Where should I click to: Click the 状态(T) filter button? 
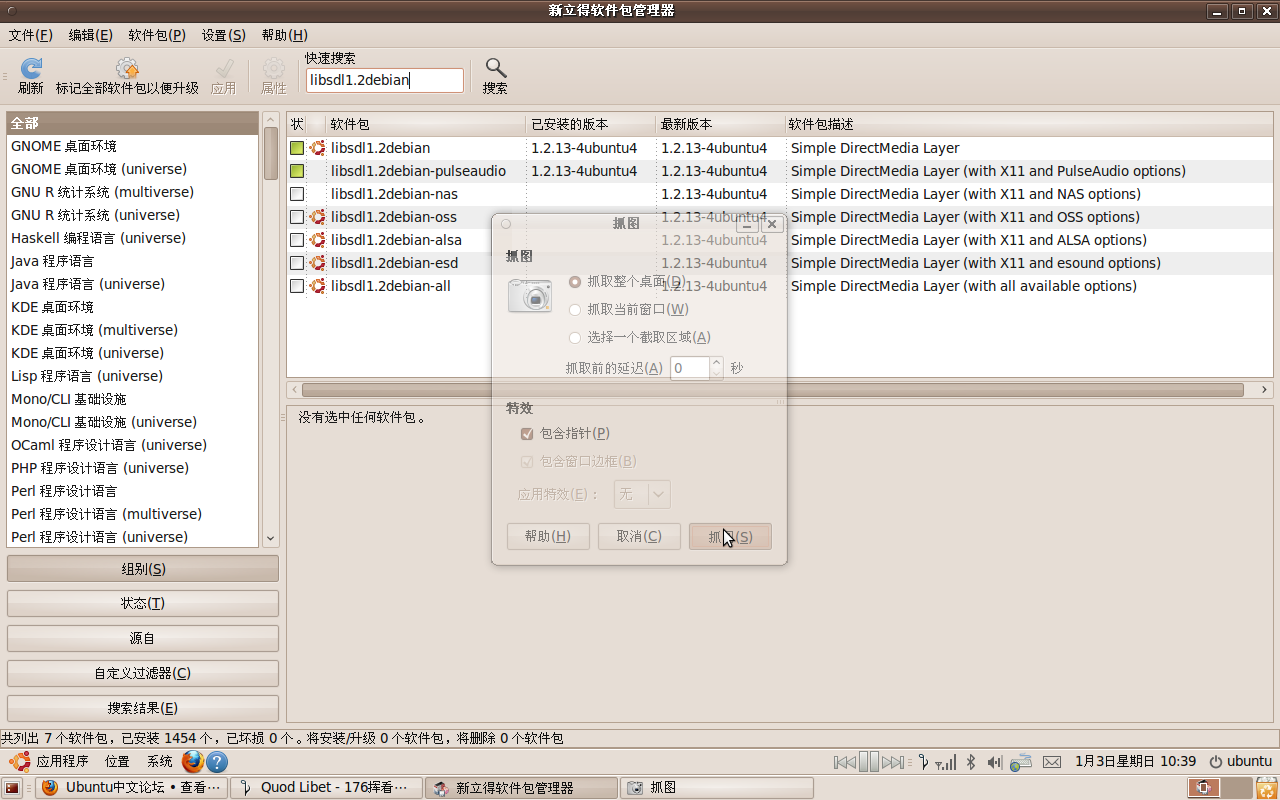(143, 604)
